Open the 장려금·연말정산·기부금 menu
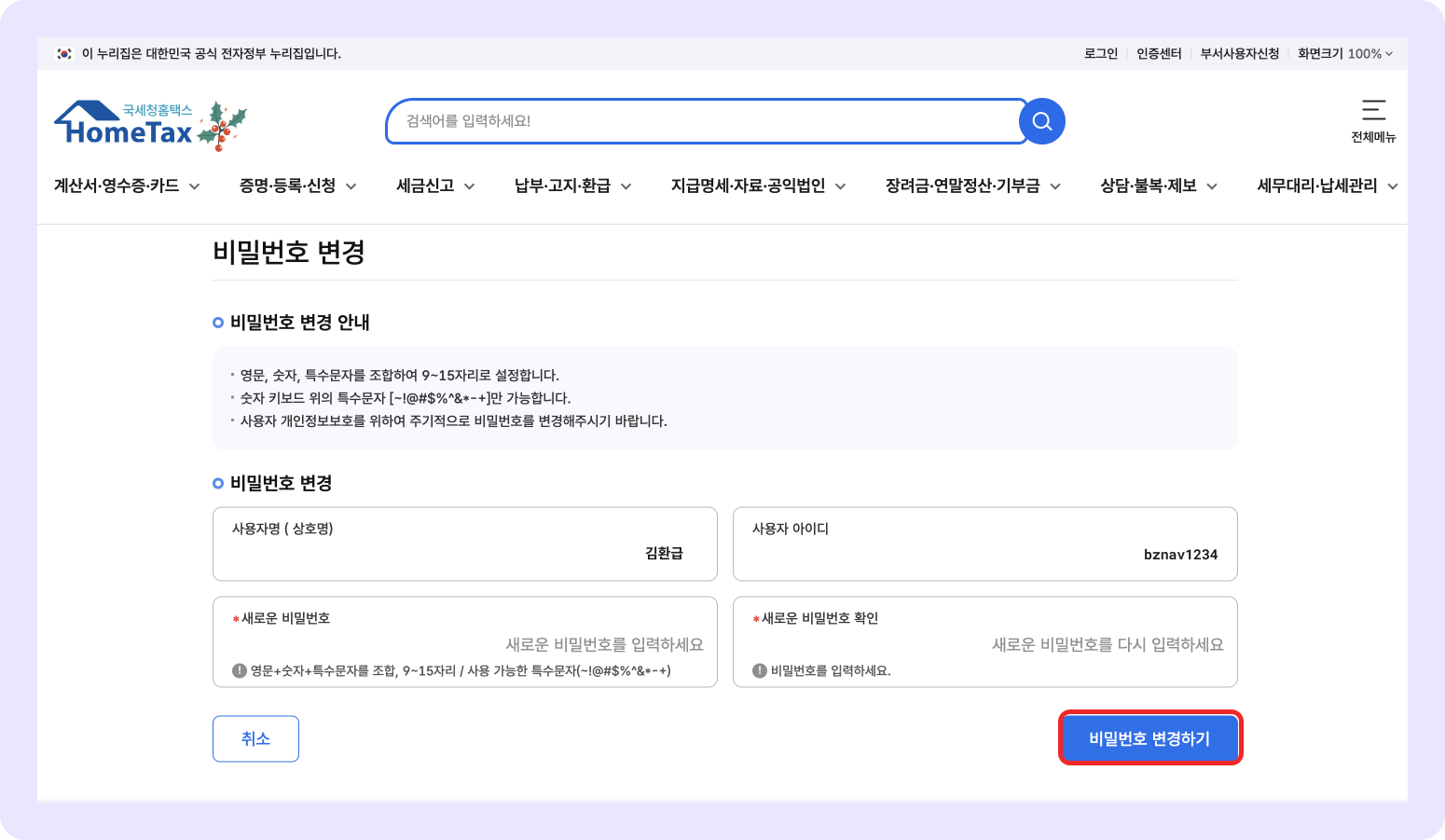This screenshot has width=1445, height=840. [963, 186]
